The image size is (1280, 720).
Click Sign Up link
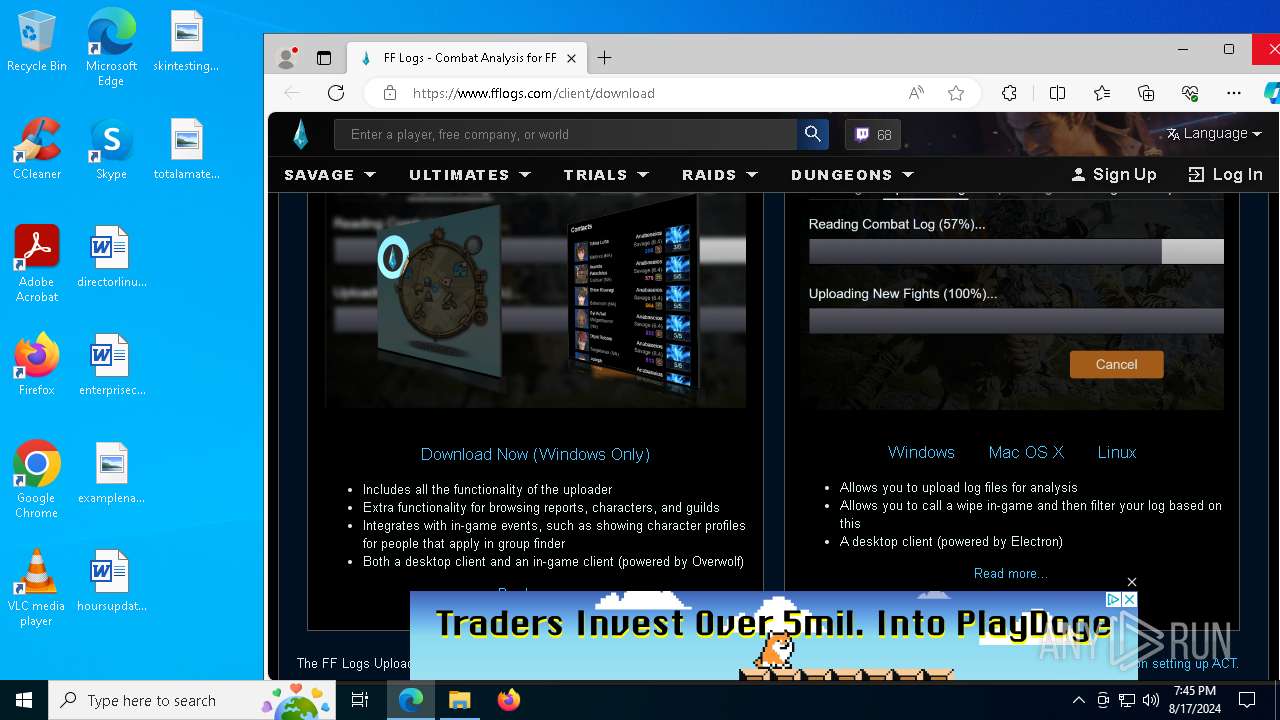tap(1113, 174)
